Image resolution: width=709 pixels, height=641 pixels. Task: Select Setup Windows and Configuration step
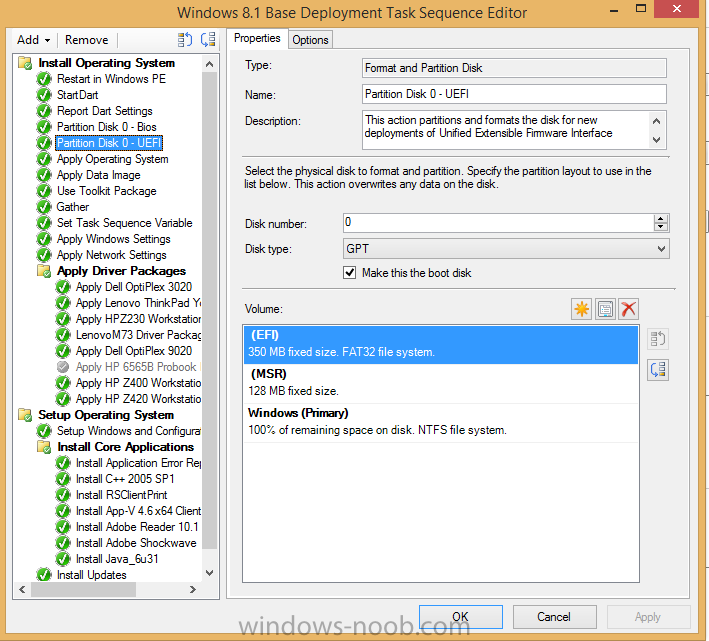click(128, 431)
